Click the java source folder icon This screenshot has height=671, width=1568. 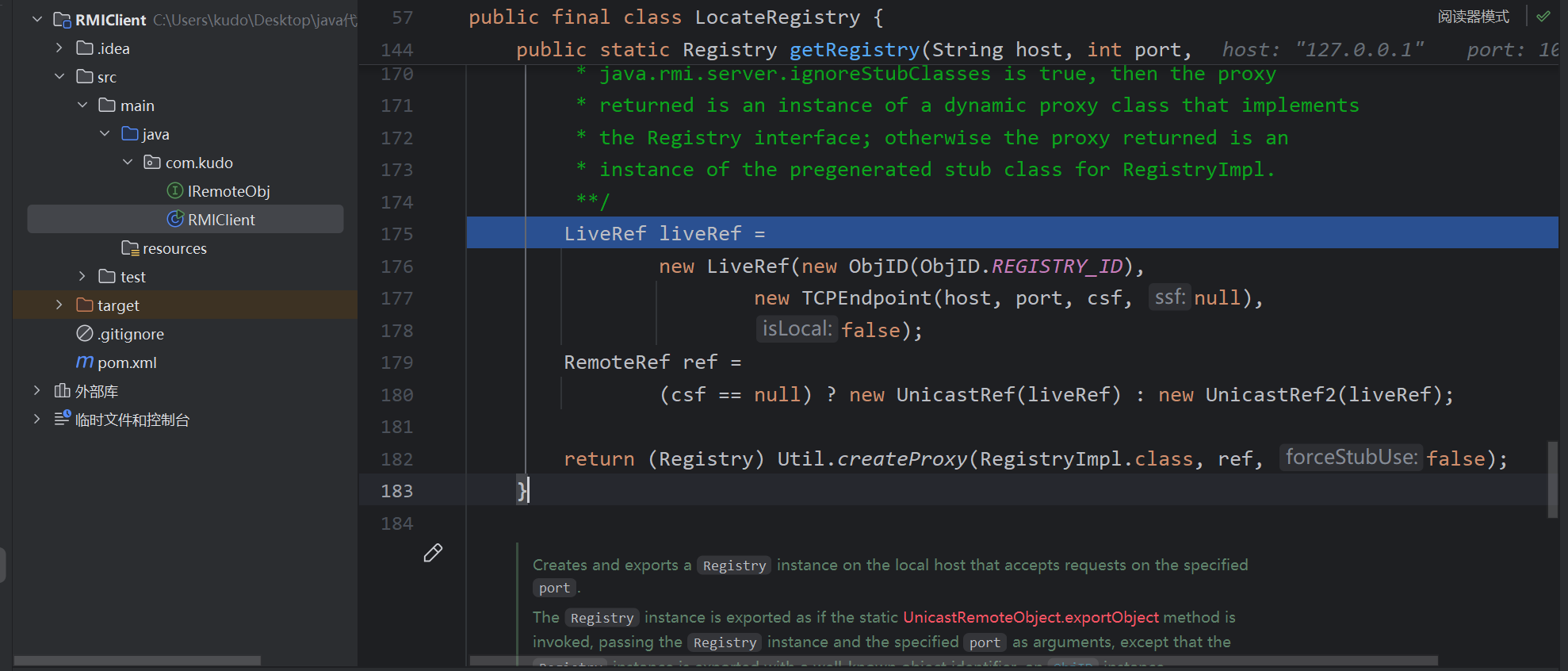coord(130,134)
